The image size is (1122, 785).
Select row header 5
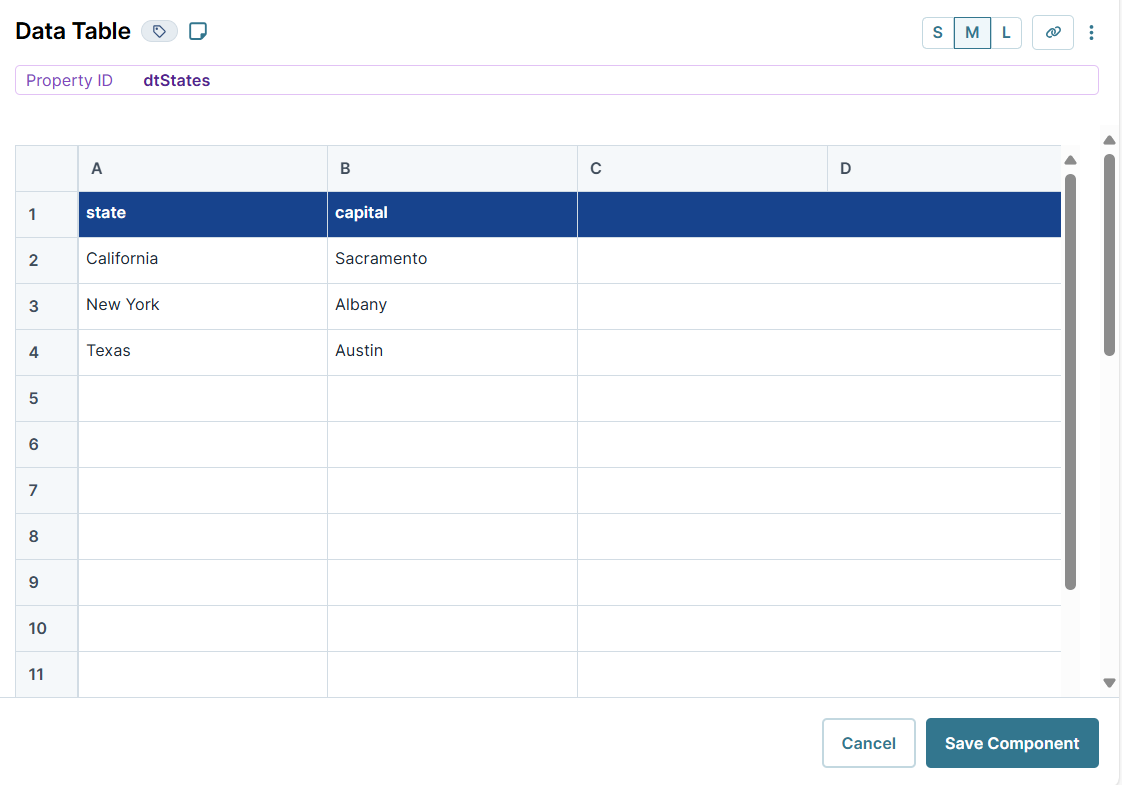47,399
